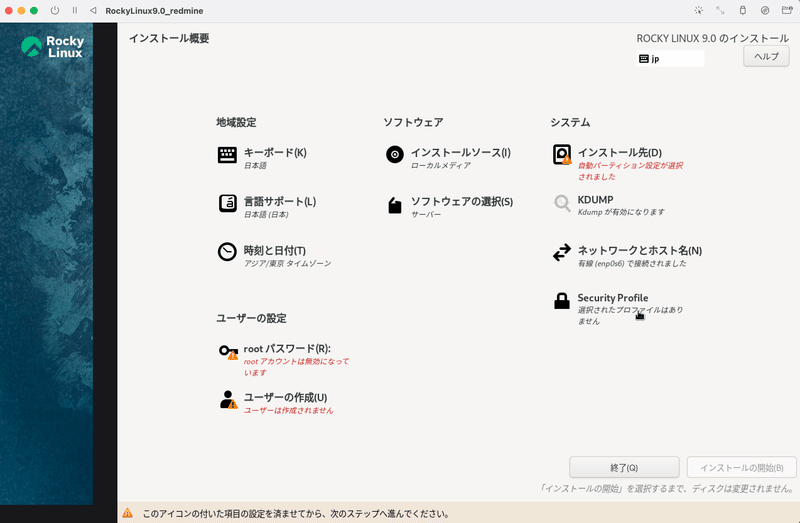
Task: Open ネットワークとホスト名(N) settings
Action: pos(640,251)
